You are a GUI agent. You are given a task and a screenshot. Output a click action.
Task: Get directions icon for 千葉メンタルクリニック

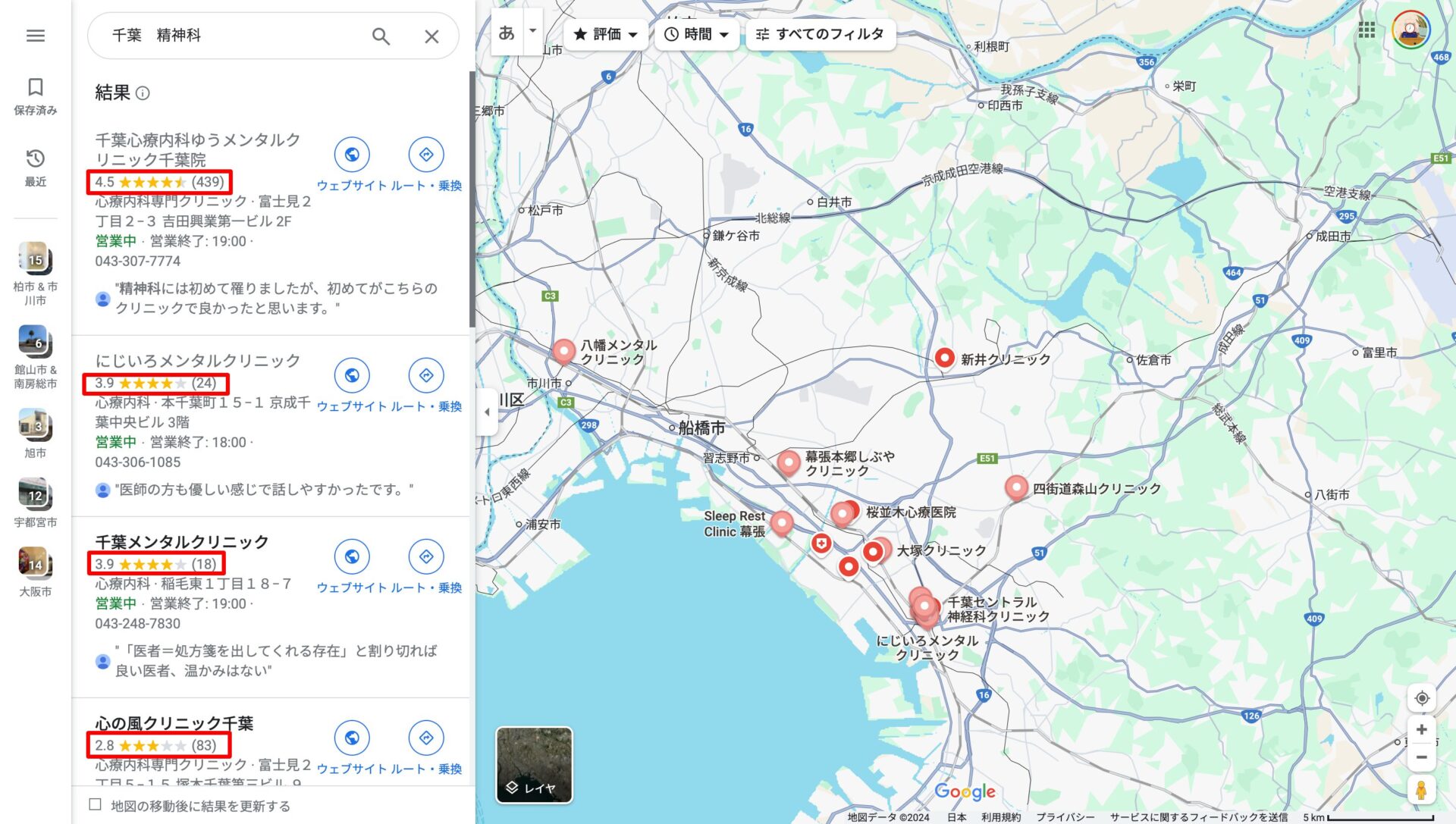[426, 556]
